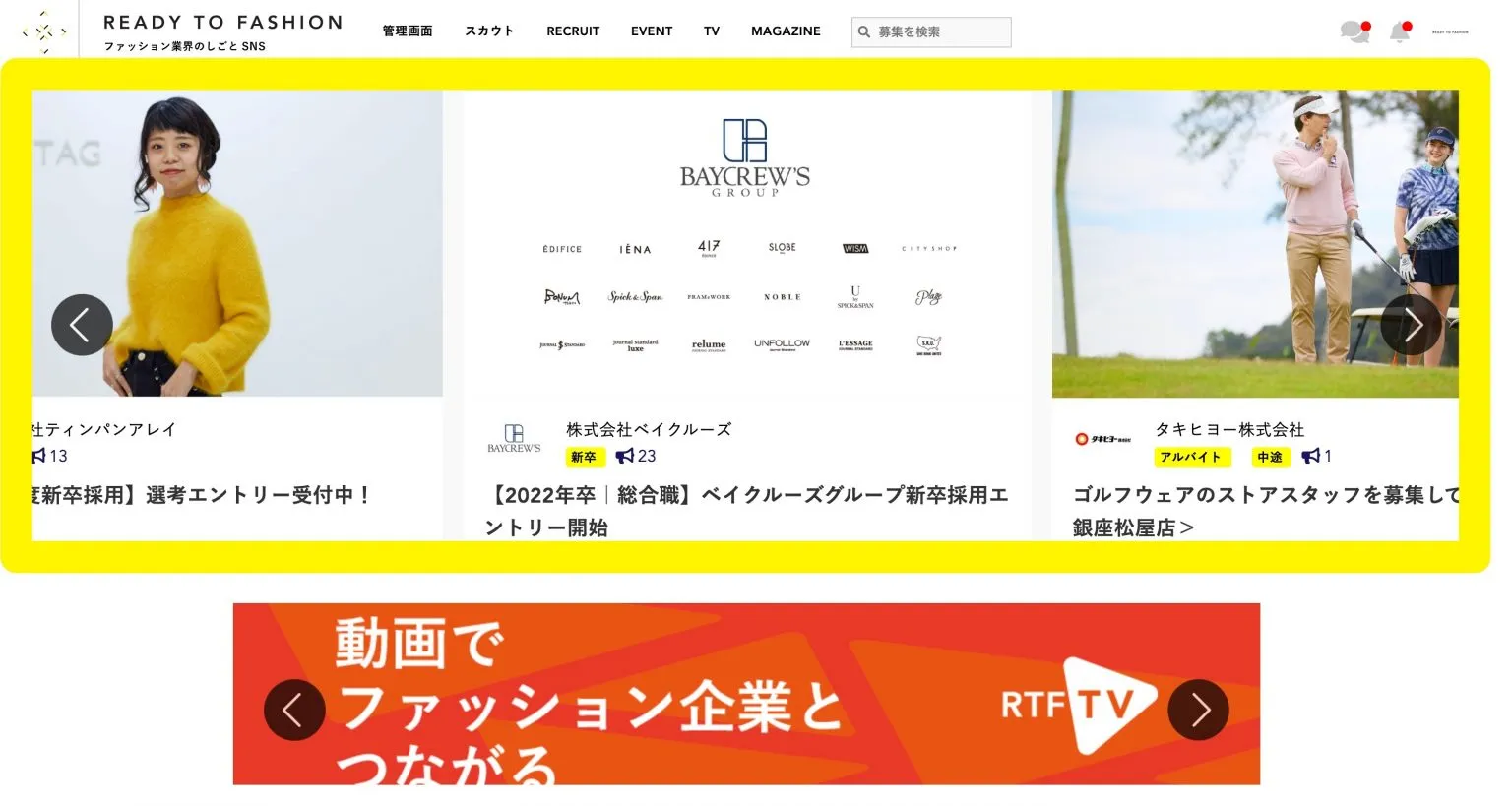
Task: Open the golfers photo thumbnail
Action: pos(1255,243)
